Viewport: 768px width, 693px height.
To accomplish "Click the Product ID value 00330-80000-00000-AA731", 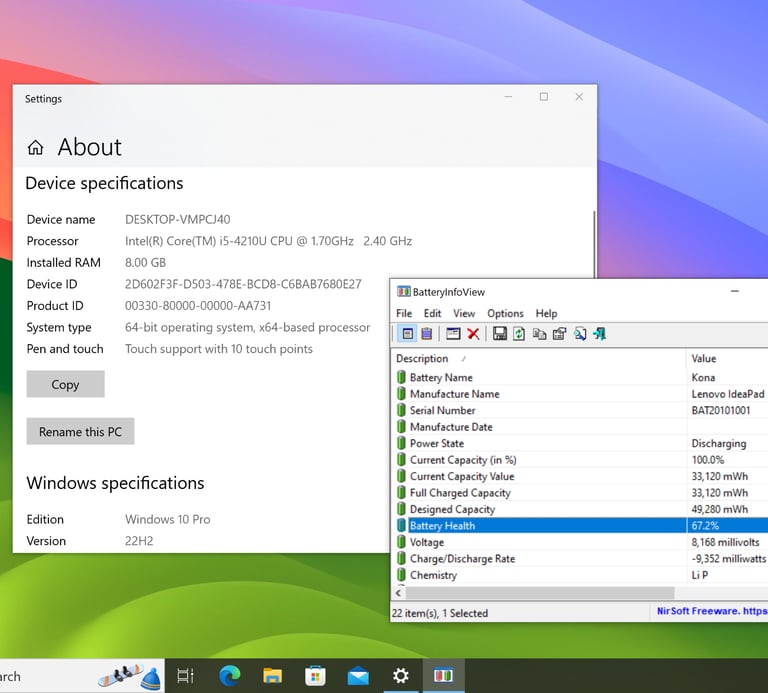I will coord(198,306).
